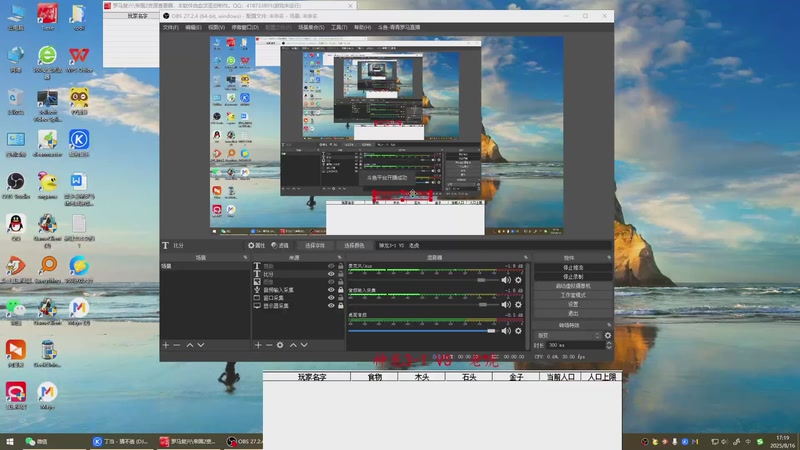
Task: Pop out the 转场特效 dock panel
Action: point(609,325)
